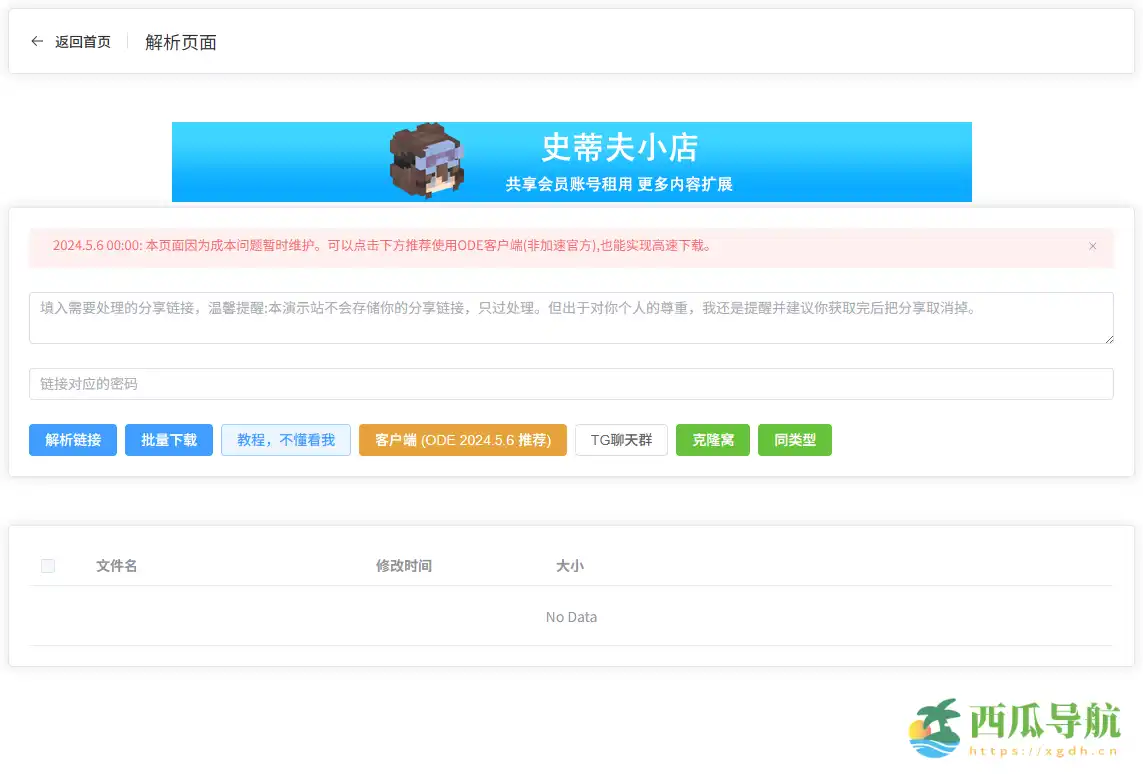1143x774 pixels.
Task: Join the TG聊天群 chat group
Action: (x=621, y=440)
